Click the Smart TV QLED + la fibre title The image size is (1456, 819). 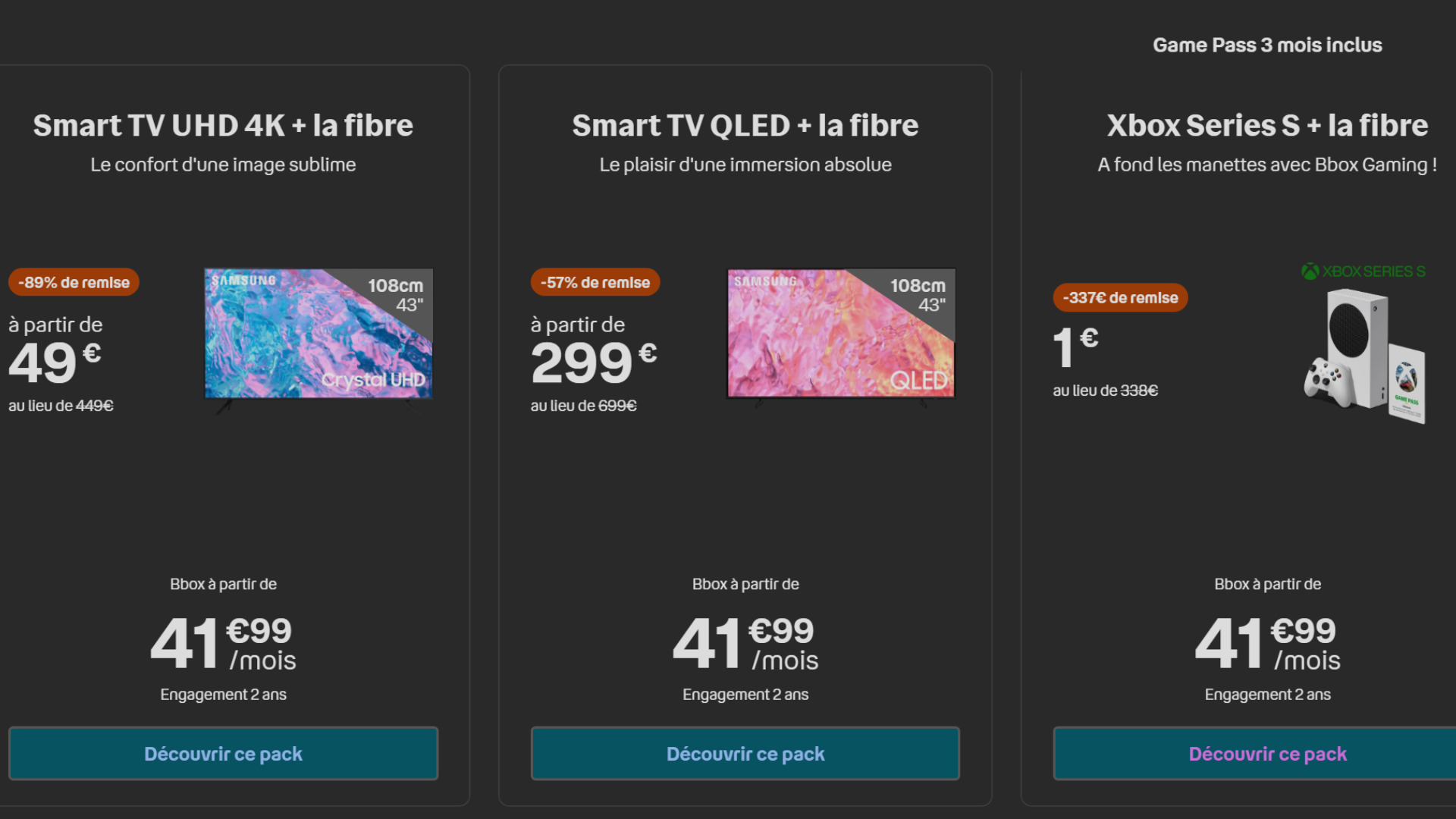click(745, 125)
